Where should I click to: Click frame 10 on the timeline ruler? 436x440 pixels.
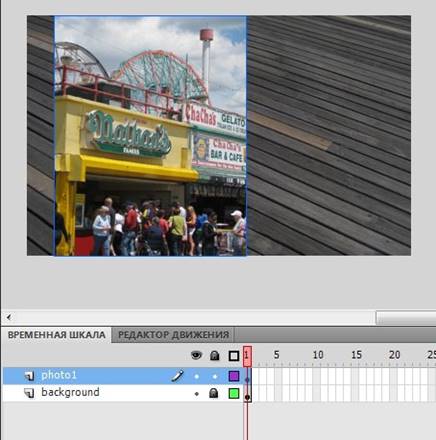coord(318,355)
